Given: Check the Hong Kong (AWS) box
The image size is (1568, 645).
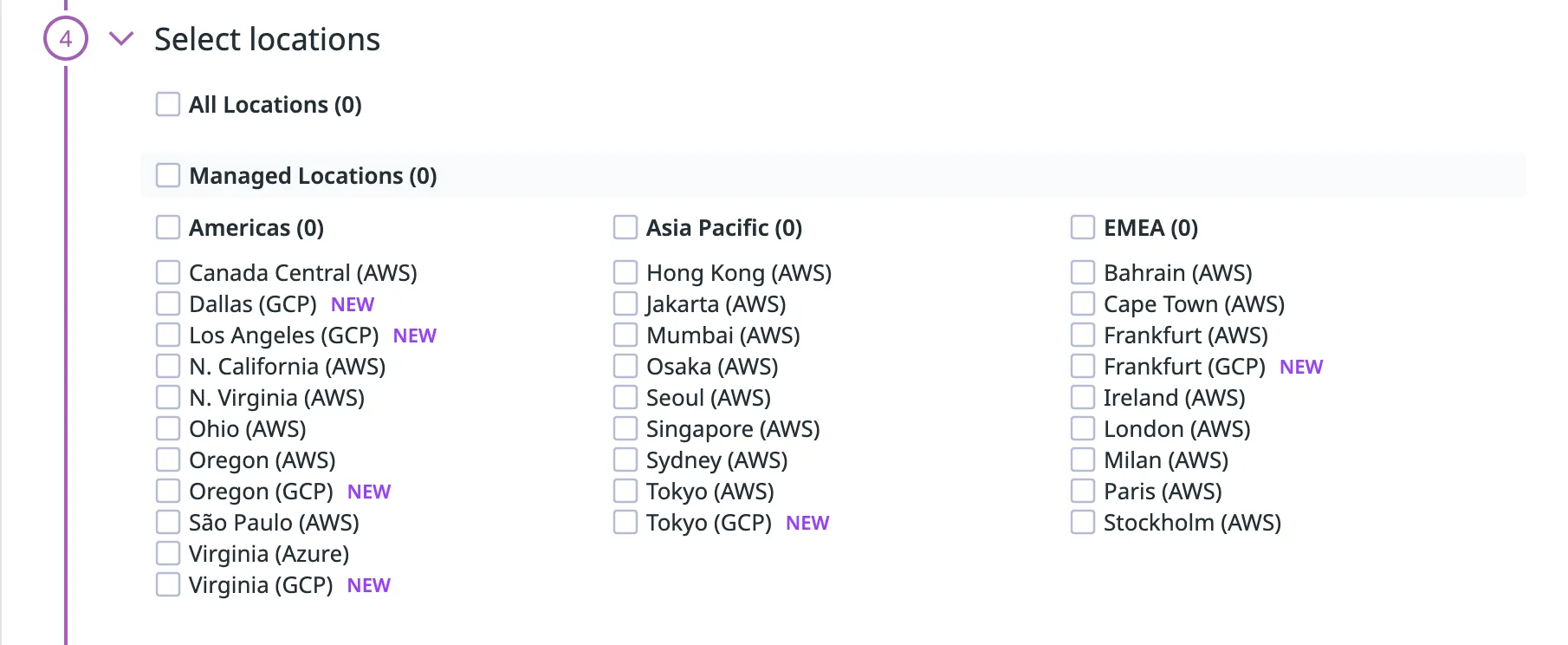Looking at the screenshot, I should tap(625, 273).
